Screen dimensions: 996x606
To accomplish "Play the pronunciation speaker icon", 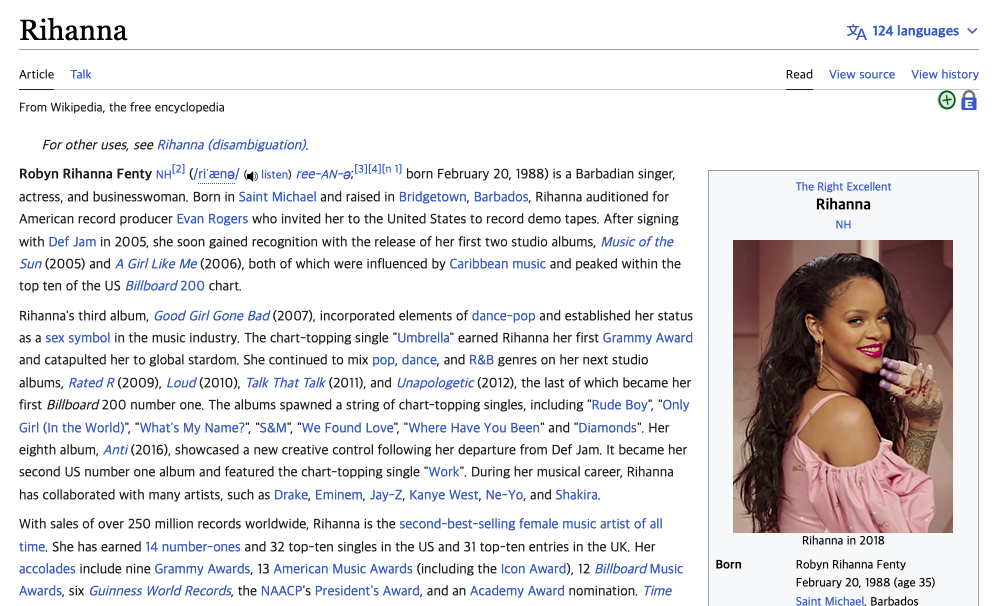I will point(251,176).
